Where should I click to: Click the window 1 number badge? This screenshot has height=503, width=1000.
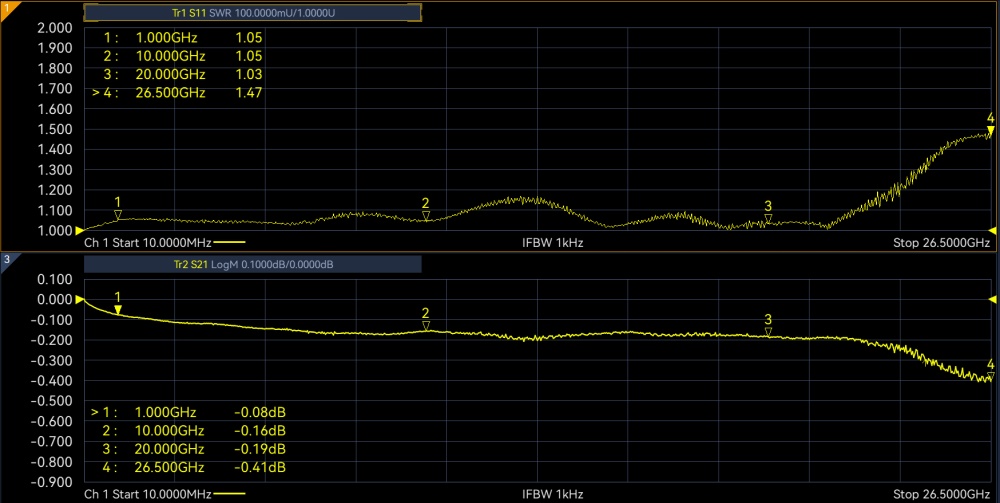[6, 8]
